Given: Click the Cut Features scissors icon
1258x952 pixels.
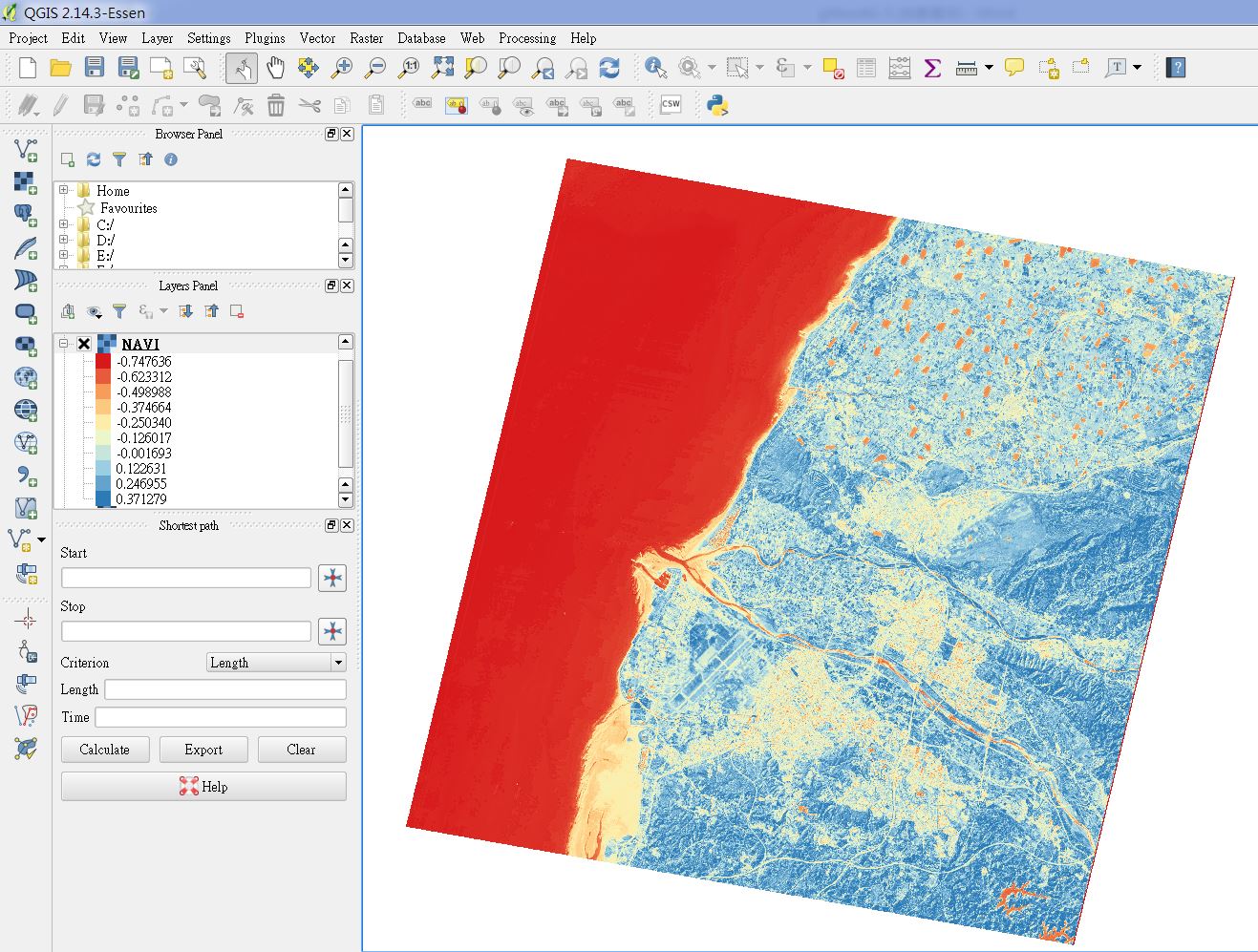Looking at the screenshot, I should tap(309, 105).
